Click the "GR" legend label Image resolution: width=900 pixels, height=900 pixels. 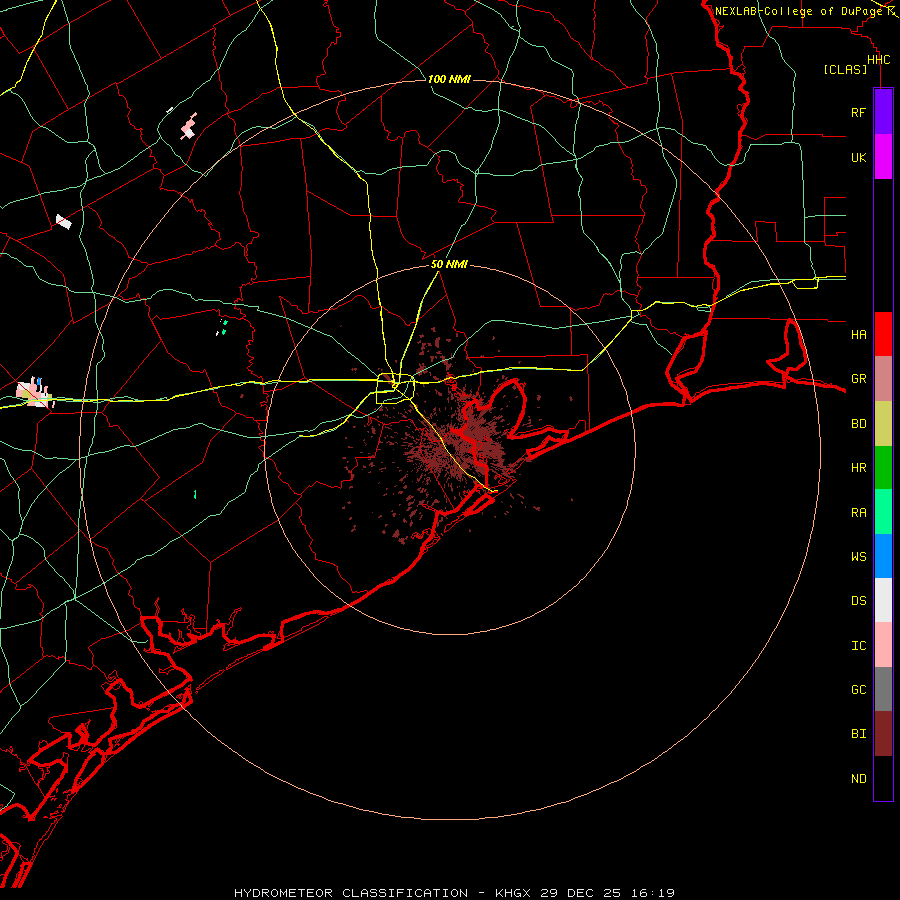(858, 379)
